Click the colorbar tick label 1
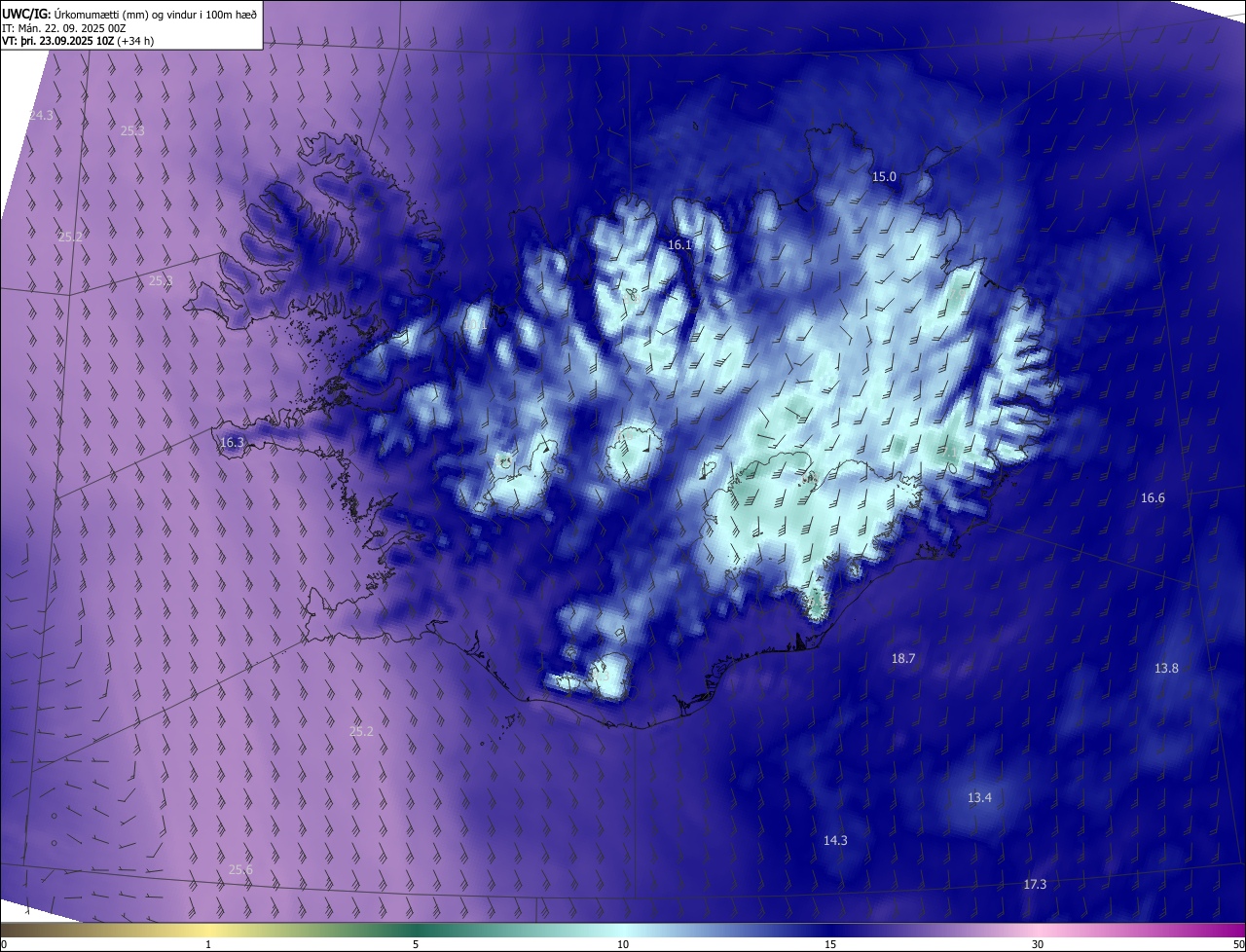The width and height of the screenshot is (1246, 952). click(208, 944)
